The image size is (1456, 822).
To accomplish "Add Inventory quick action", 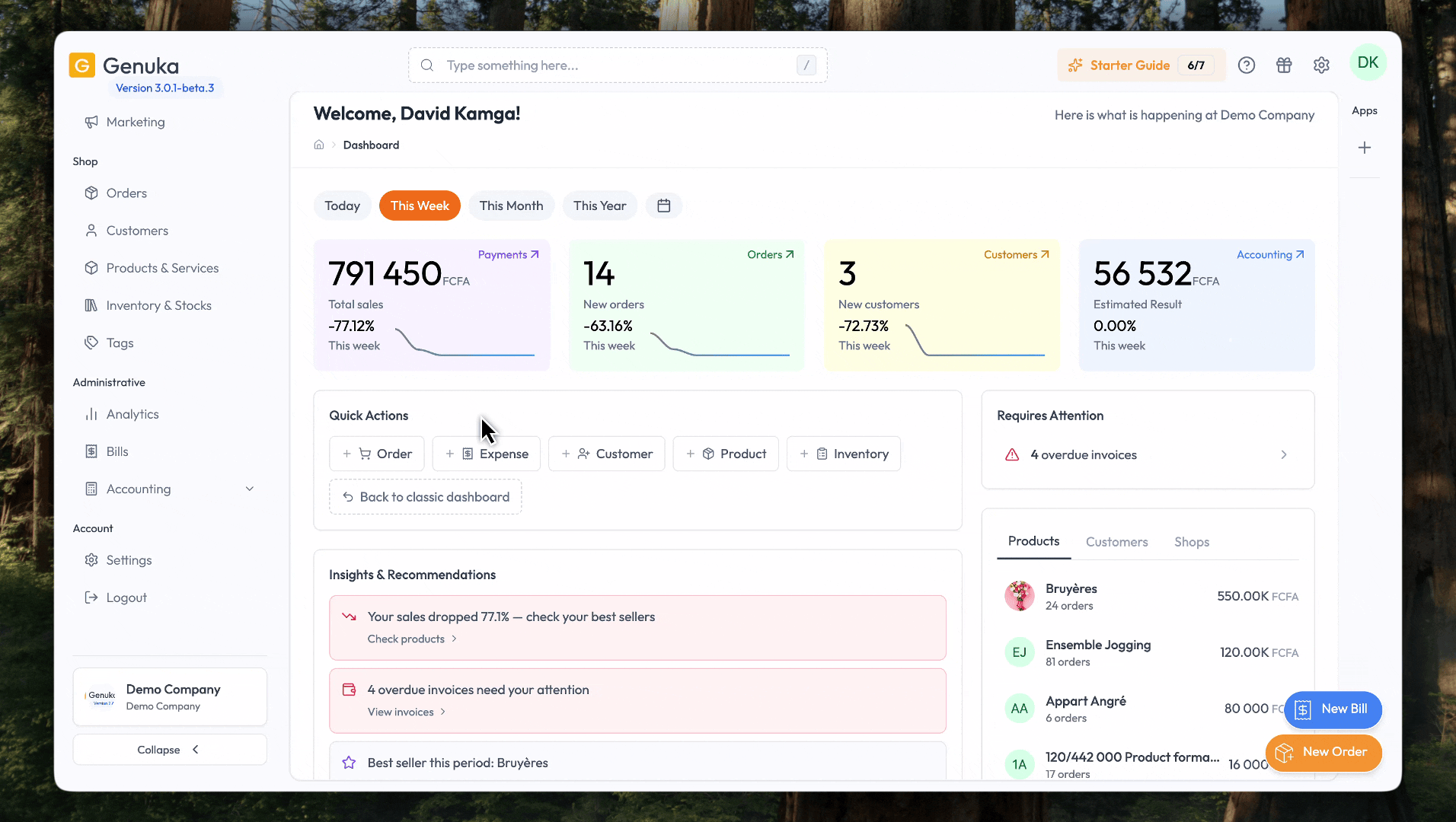I will pos(844,454).
